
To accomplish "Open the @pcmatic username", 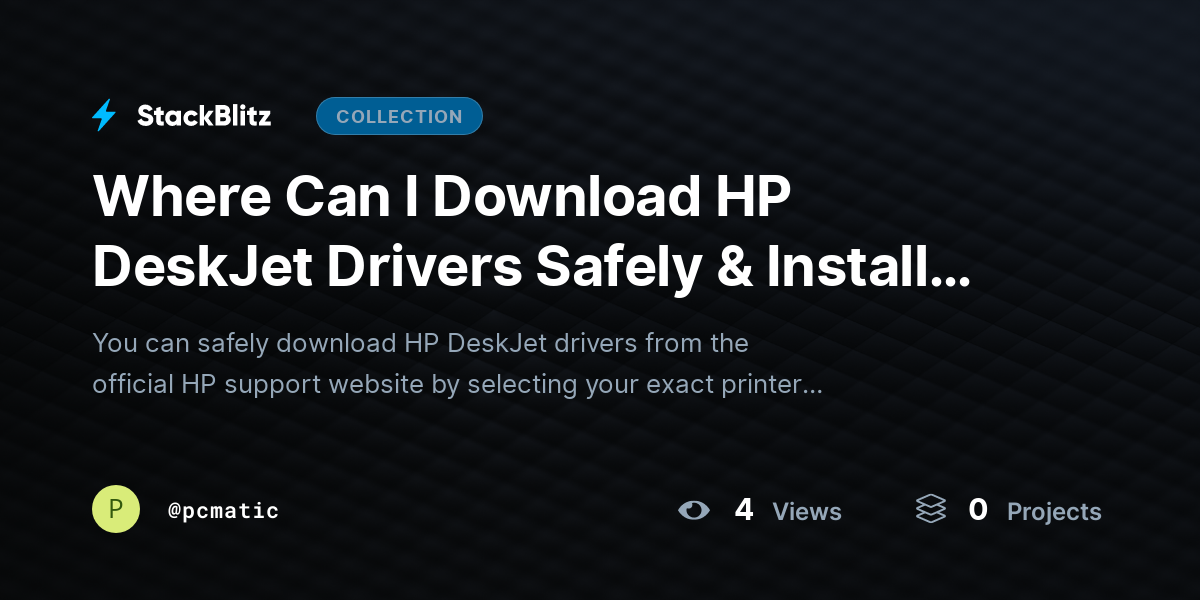I will (x=223, y=511).
